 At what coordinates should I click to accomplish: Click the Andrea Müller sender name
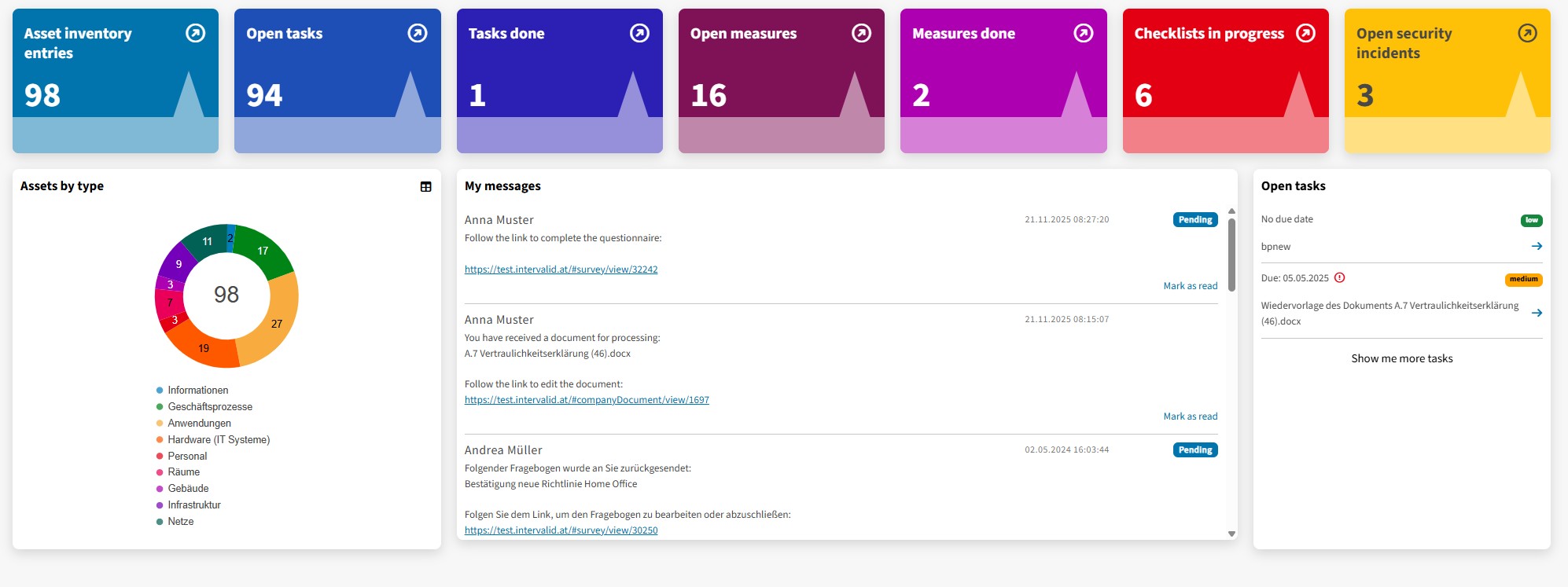(x=503, y=450)
